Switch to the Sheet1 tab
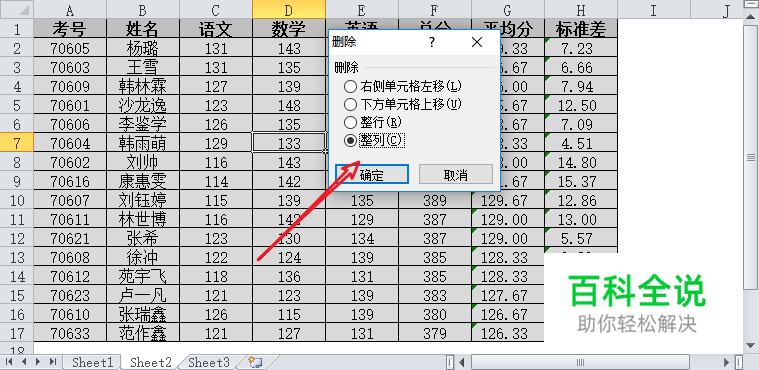759x370 pixels. click(x=92, y=362)
